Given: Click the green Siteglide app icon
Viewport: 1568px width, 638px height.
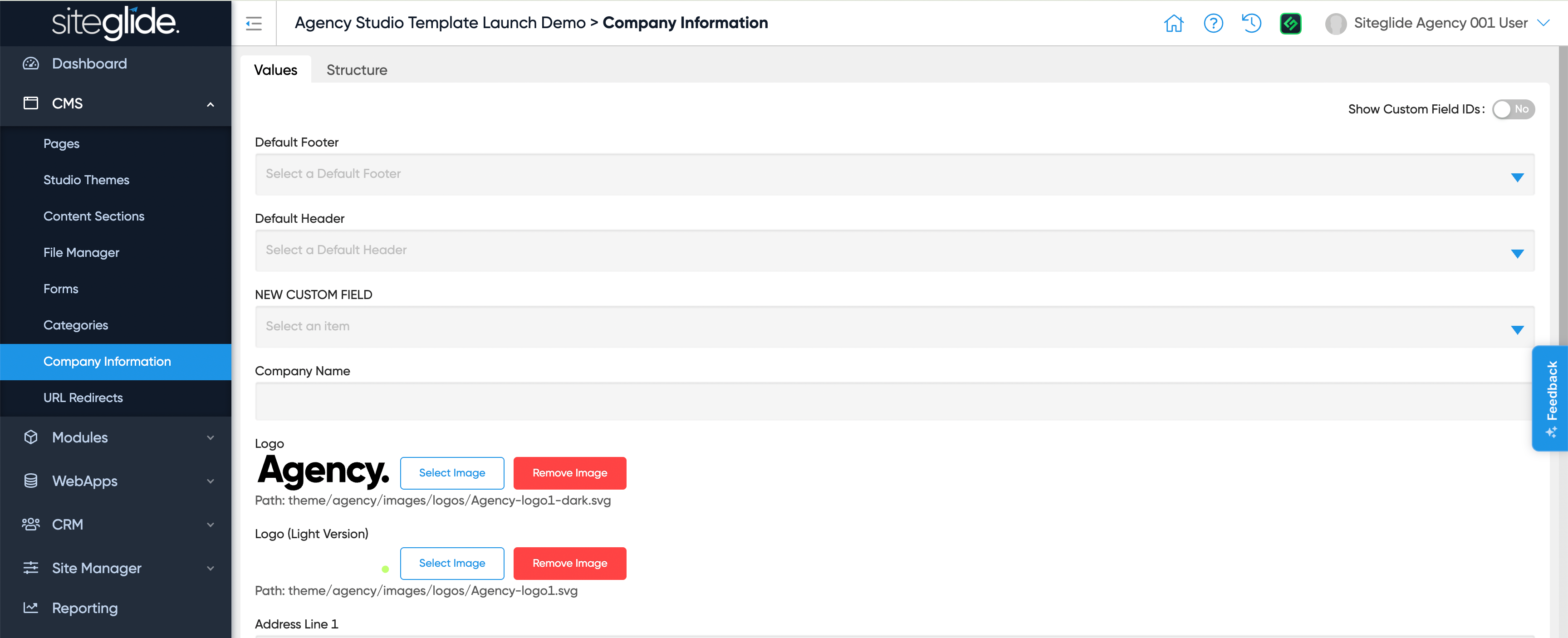Looking at the screenshot, I should pos(1290,23).
